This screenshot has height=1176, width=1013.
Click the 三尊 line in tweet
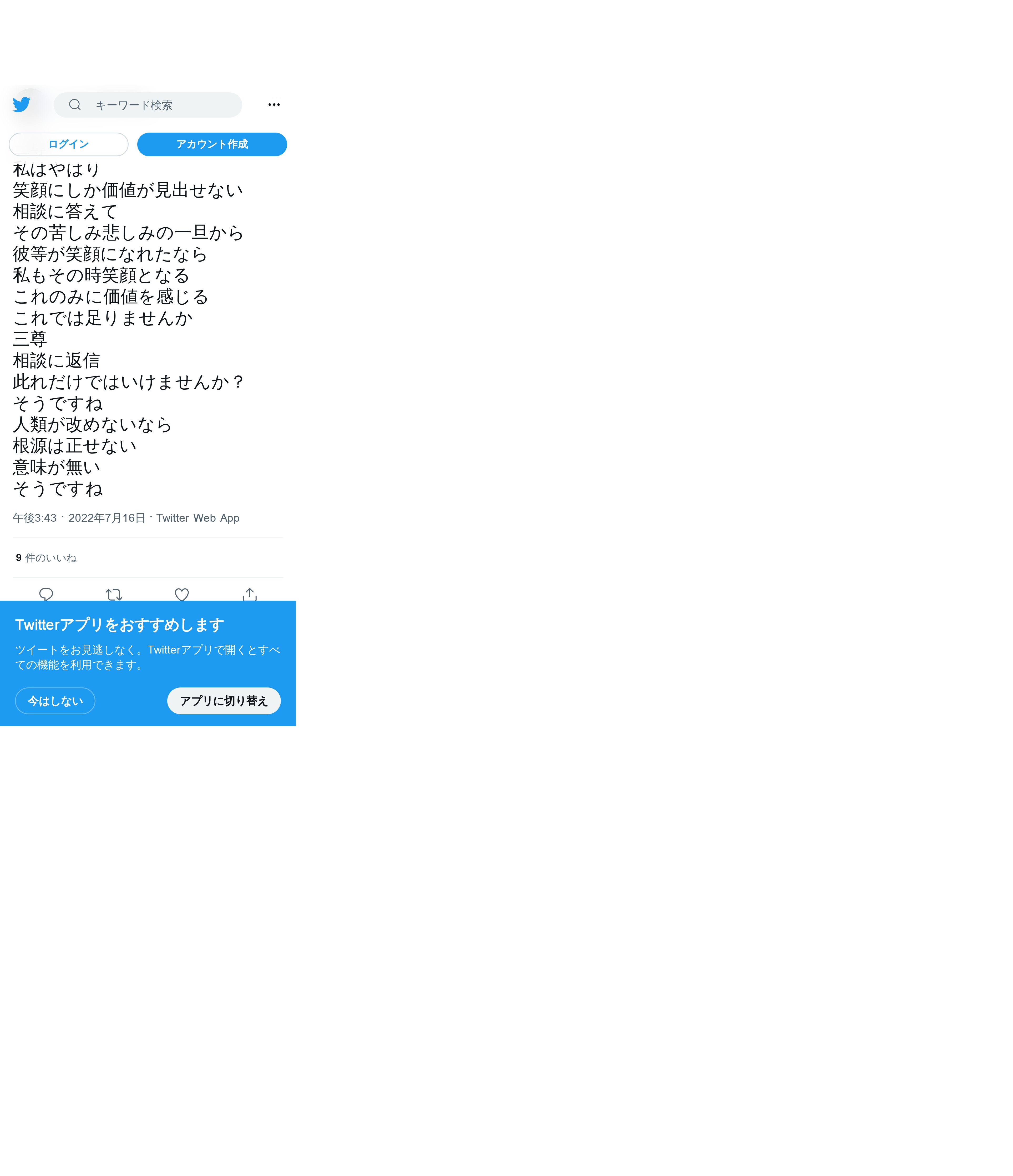(x=29, y=339)
